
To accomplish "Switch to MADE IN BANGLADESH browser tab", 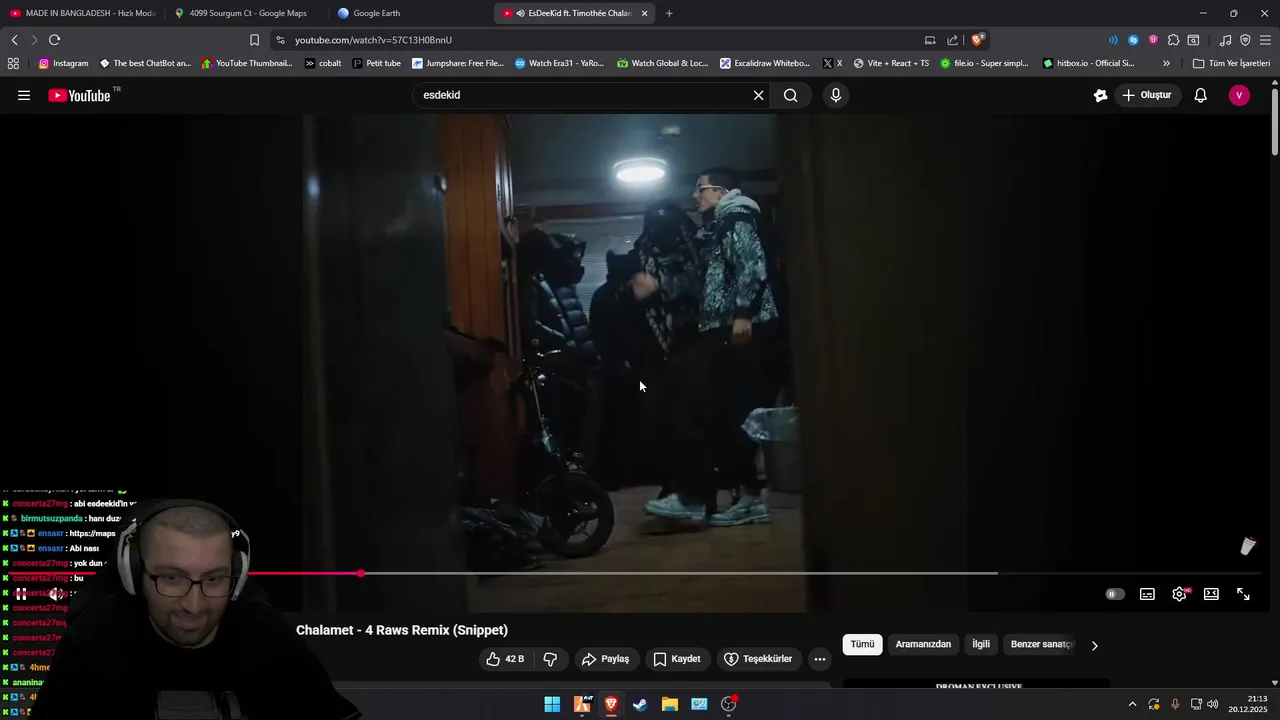I will tap(82, 13).
